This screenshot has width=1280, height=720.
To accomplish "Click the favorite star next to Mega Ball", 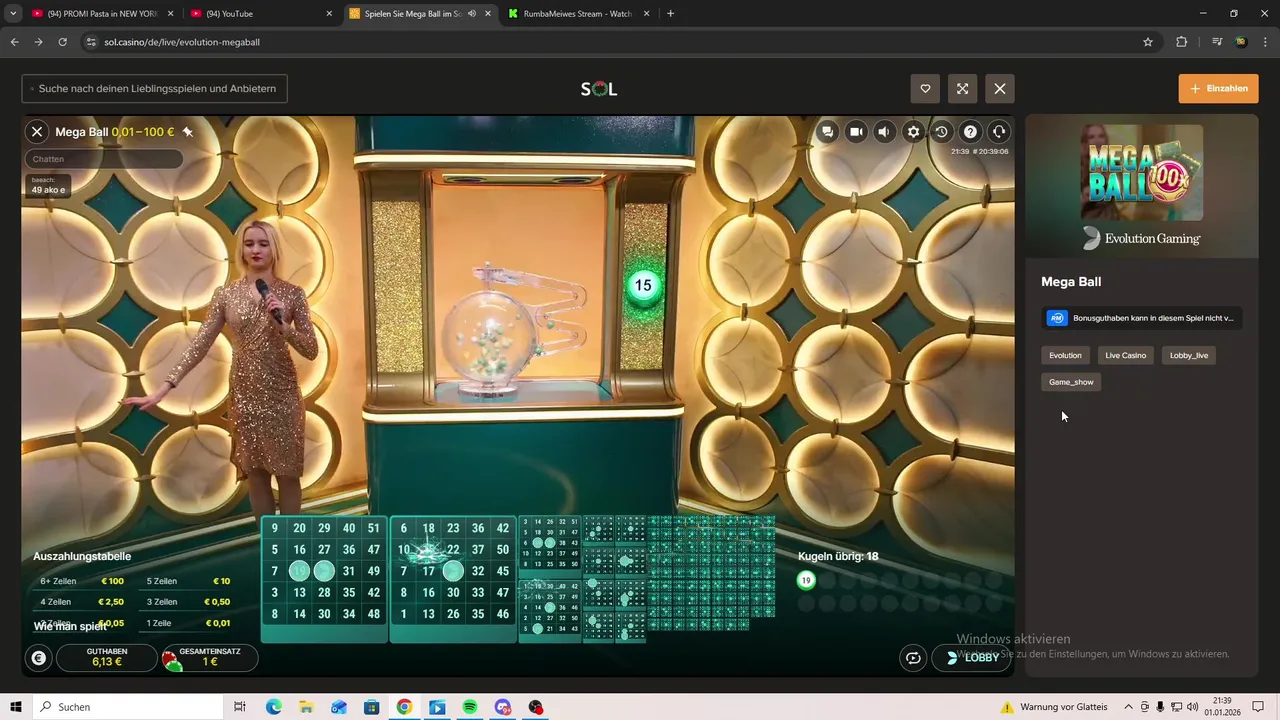I will [187, 132].
